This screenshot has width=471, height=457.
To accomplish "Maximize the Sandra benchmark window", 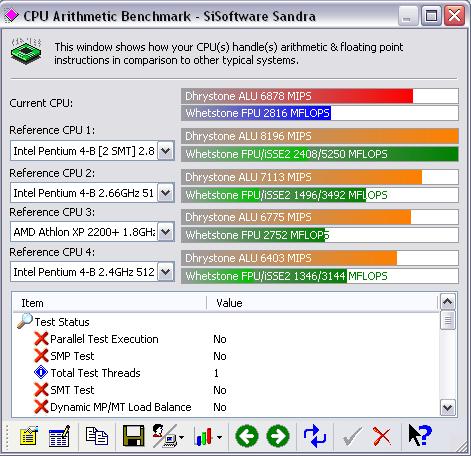I will [x=431, y=15].
